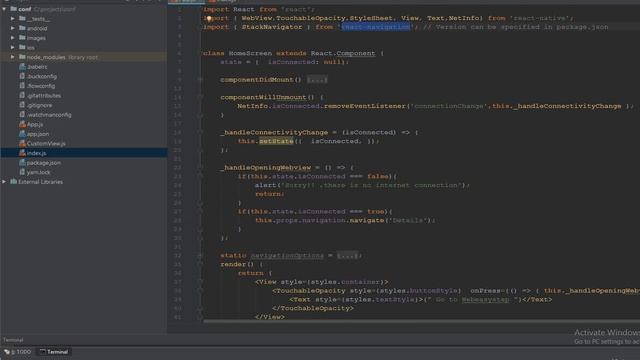Select the .watchmanconfig file icon

22,114
